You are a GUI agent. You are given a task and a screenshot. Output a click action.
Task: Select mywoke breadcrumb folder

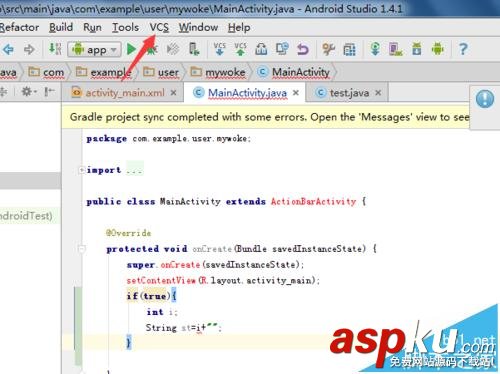(x=218, y=72)
